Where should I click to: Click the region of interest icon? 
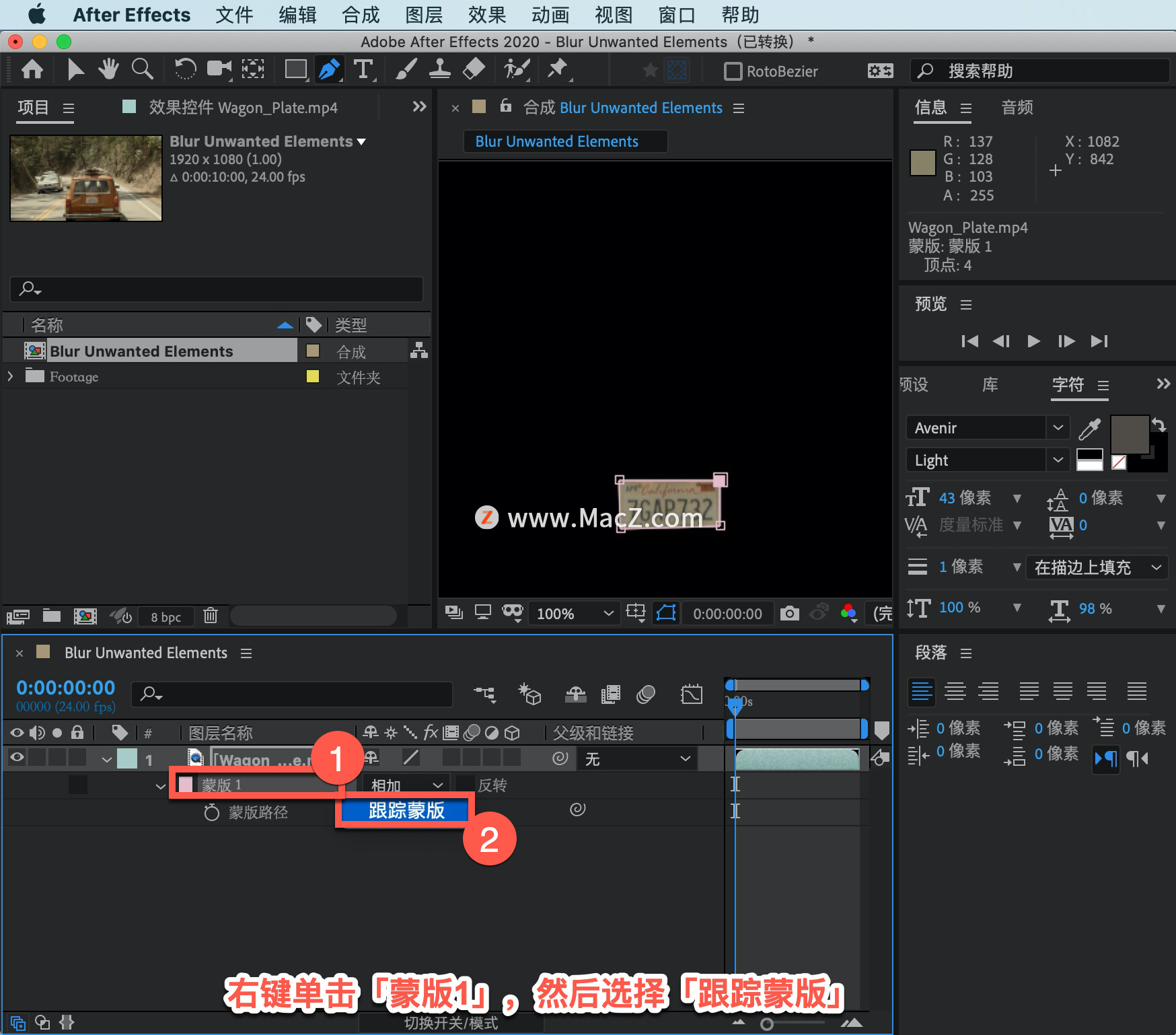point(636,612)
